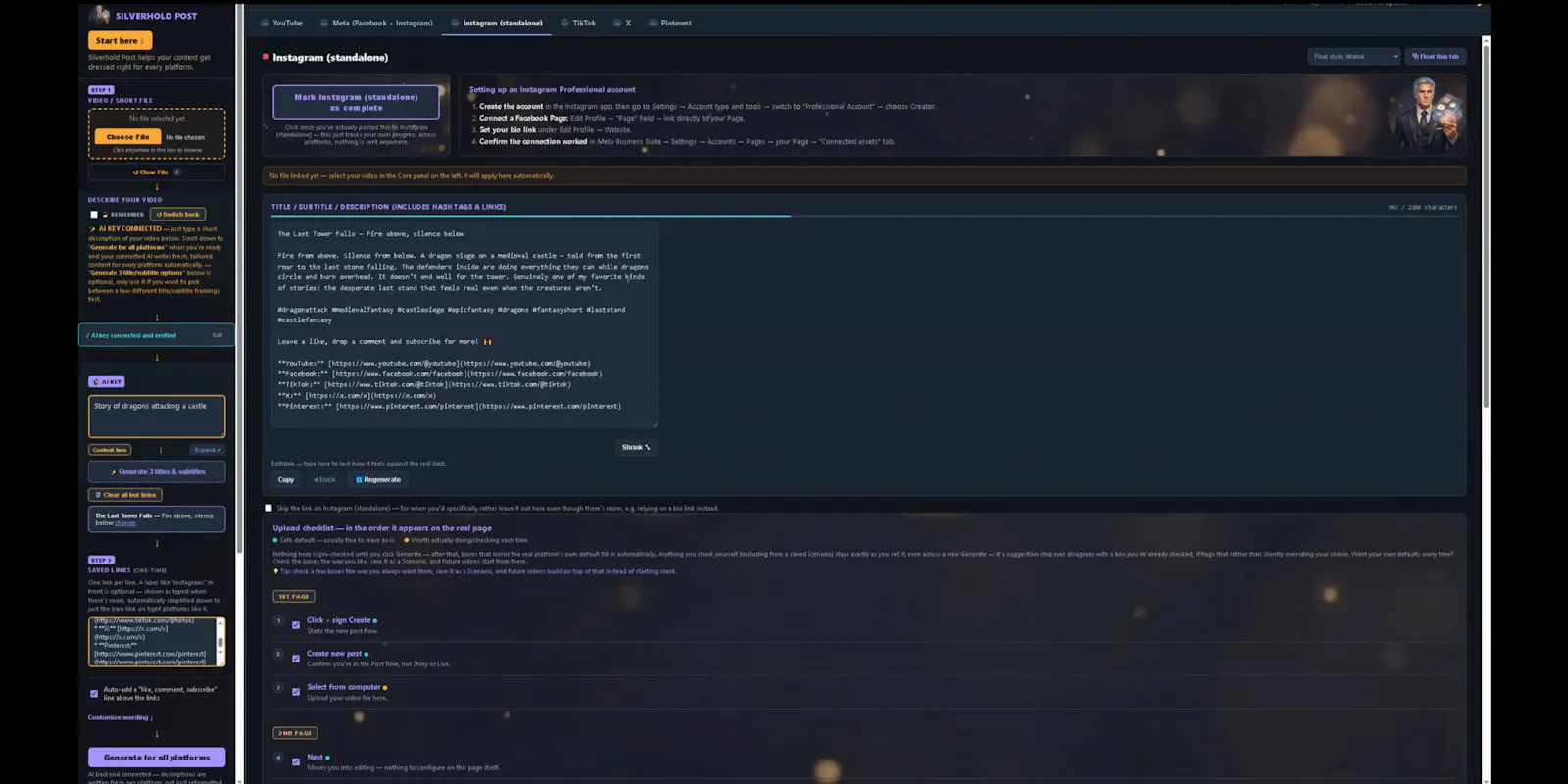1568x784 pixels.
Task: Click the saved links textarea scrollbar
Action: click(220, 642)
